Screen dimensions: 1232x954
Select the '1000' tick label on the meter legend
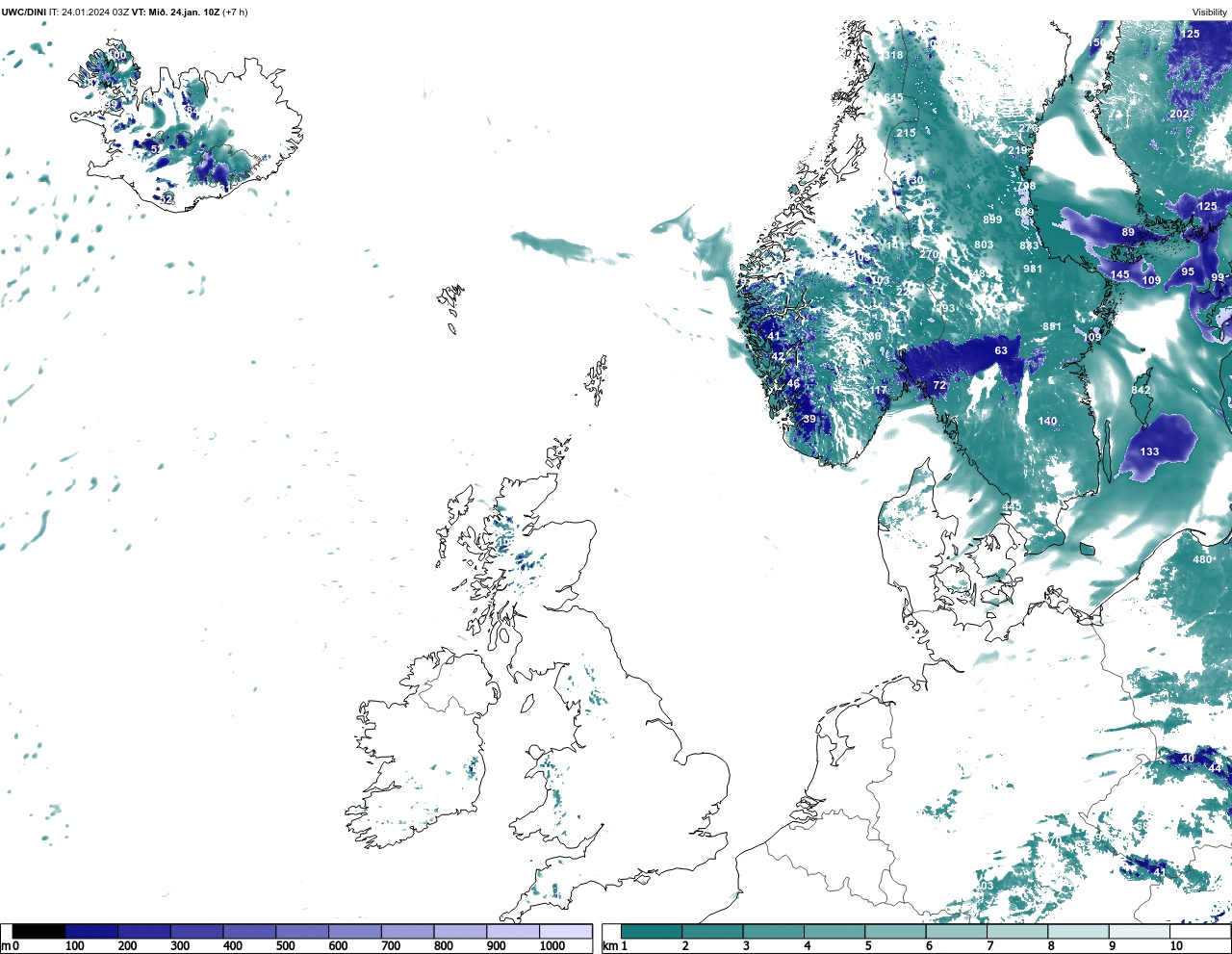[x=552, y=946]
